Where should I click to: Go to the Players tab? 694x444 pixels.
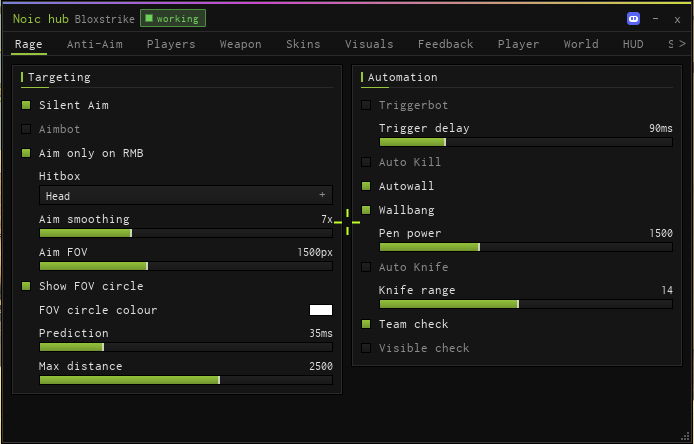coord(171,44)
